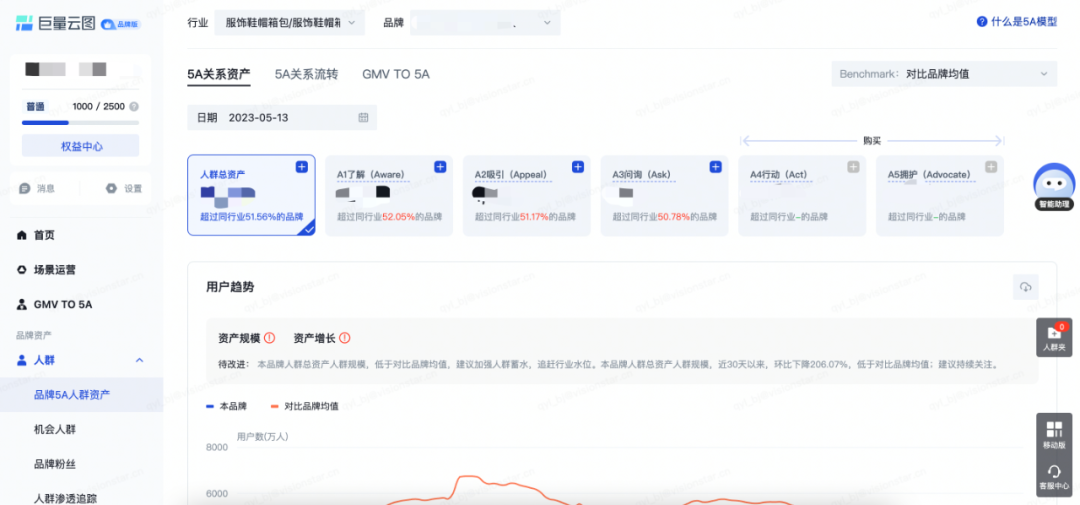Click plus icon on A4行动 card
The image size is (1080, 505).
[853, 167]
